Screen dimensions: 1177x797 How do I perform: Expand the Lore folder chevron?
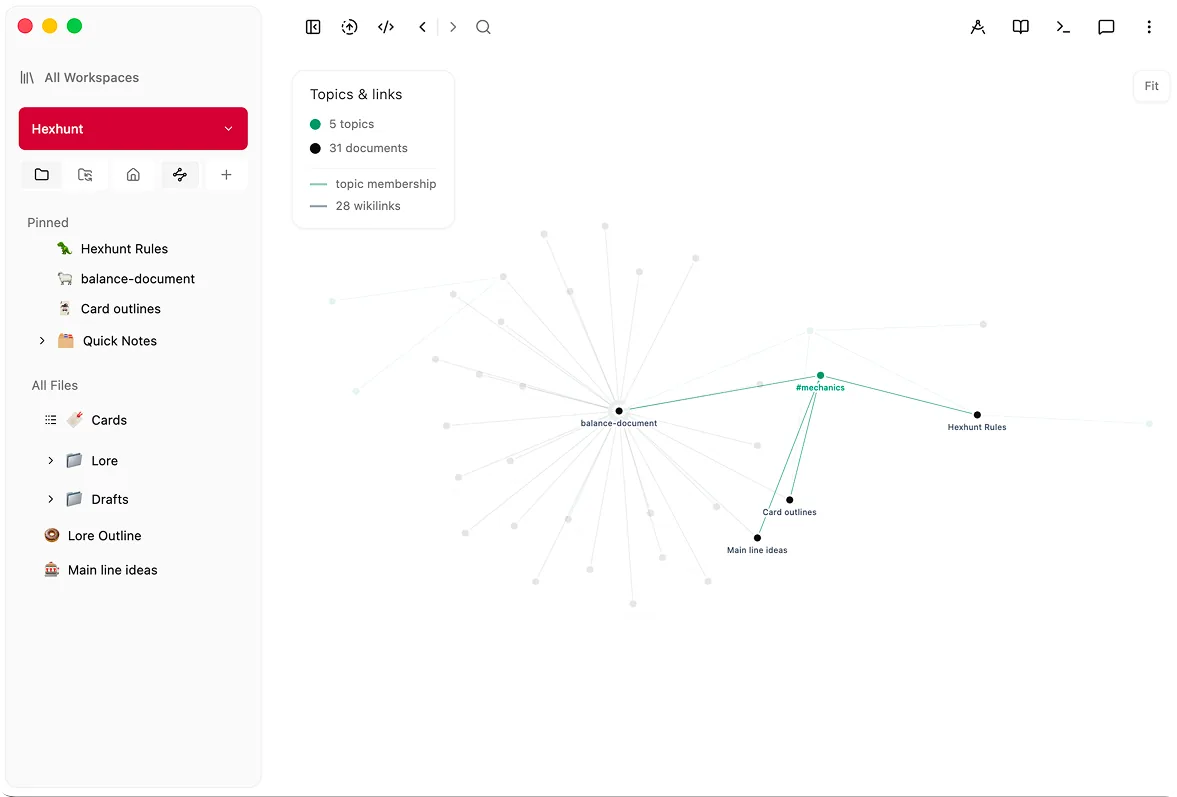point(50,461)
